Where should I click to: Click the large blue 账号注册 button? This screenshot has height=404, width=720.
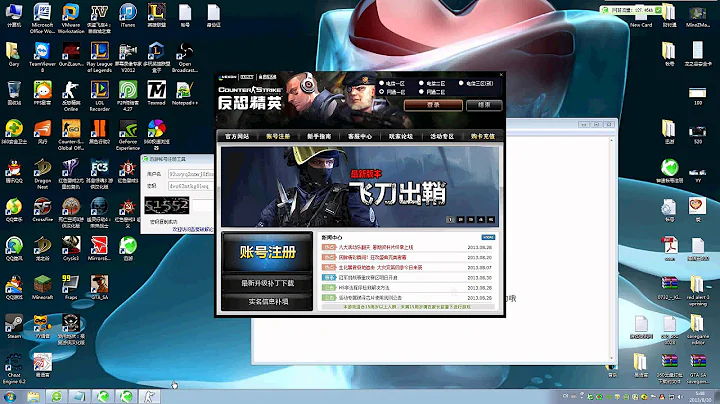[267, 252]
